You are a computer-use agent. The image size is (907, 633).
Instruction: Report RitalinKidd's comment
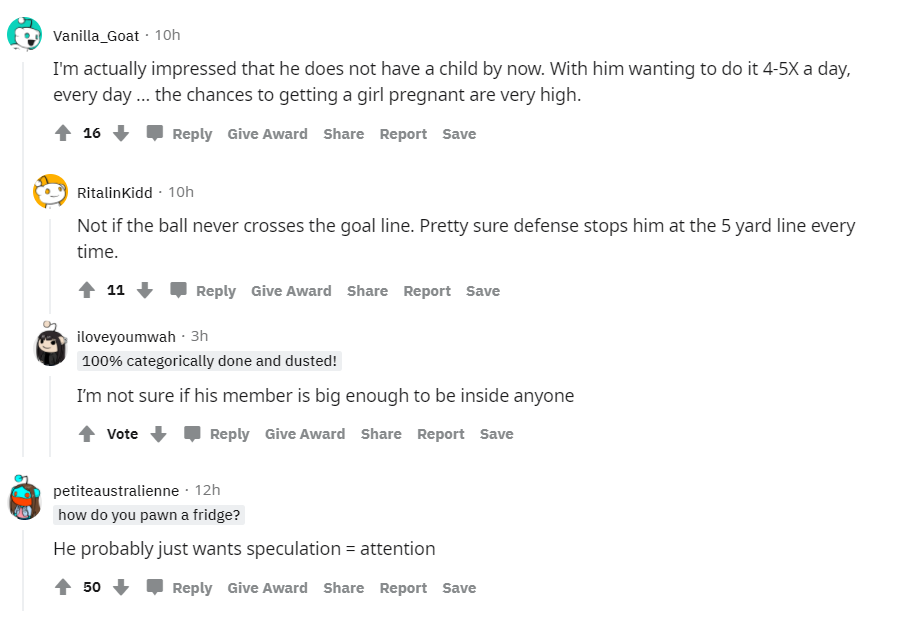[x=427, y=290]
